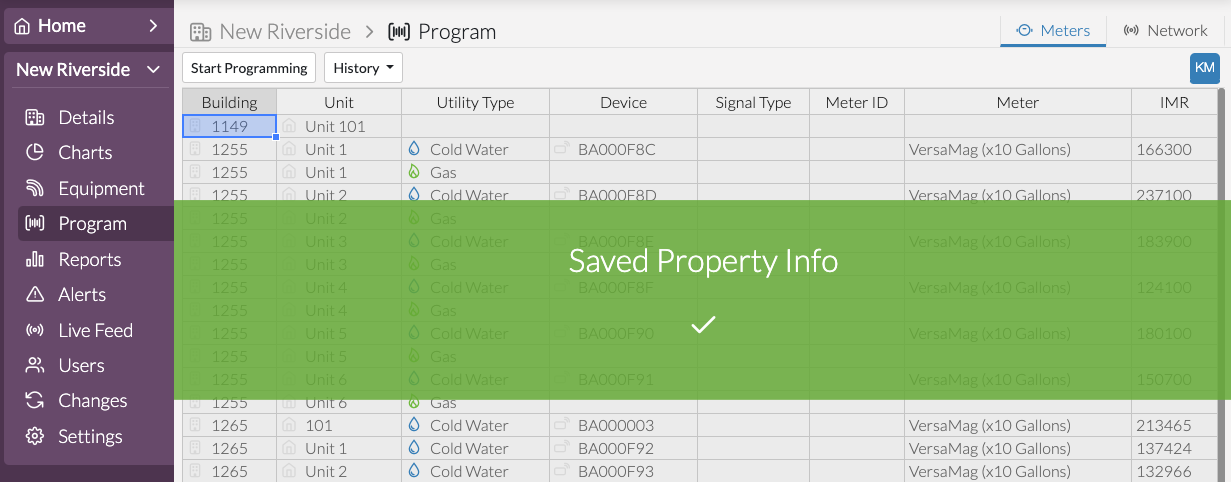1231x482 pixels.
Task: Click gas flame icon in third row
Action: [414, 171]
